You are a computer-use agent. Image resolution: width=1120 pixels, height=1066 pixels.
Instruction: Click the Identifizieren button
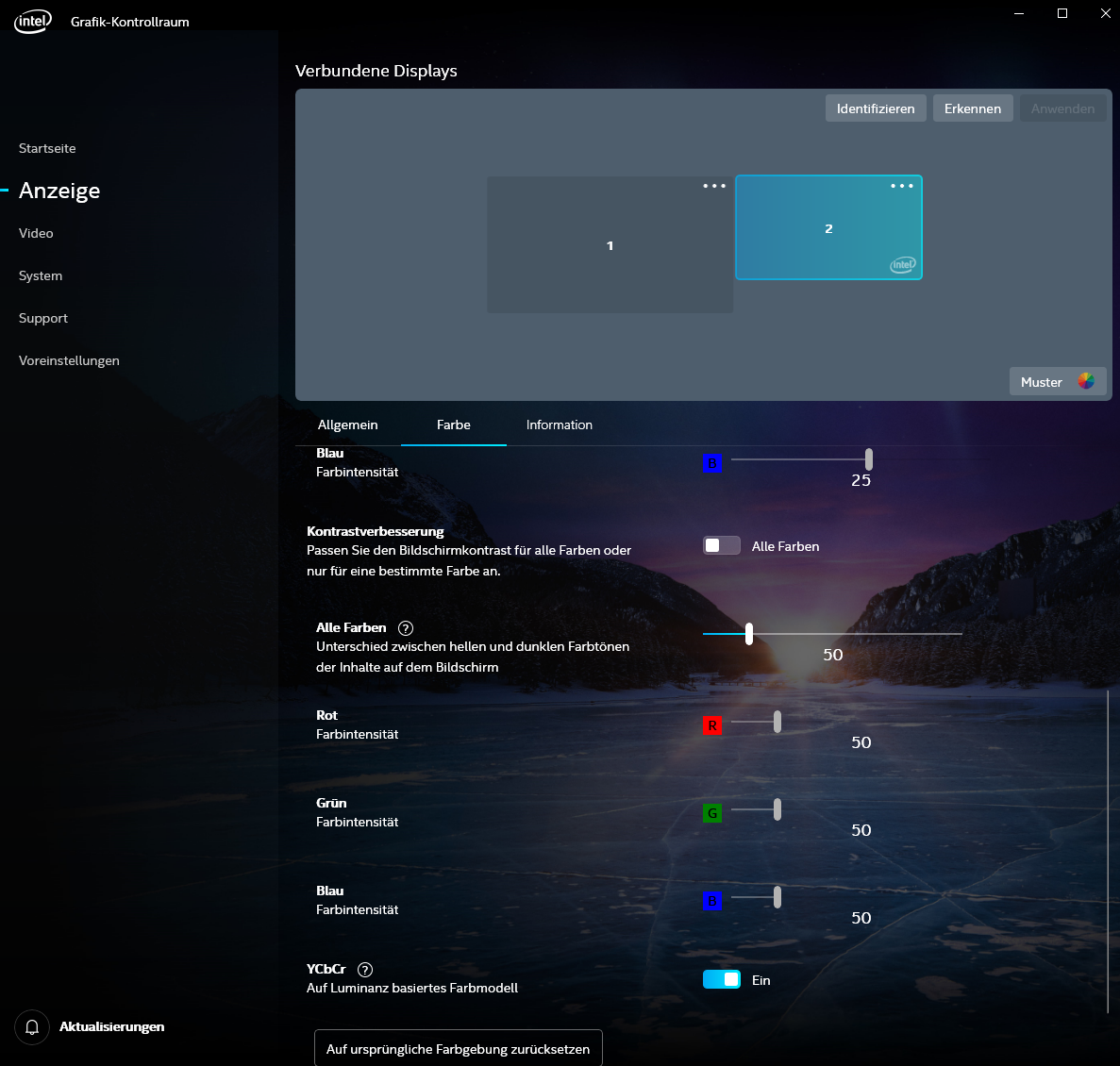click(876, 108)
